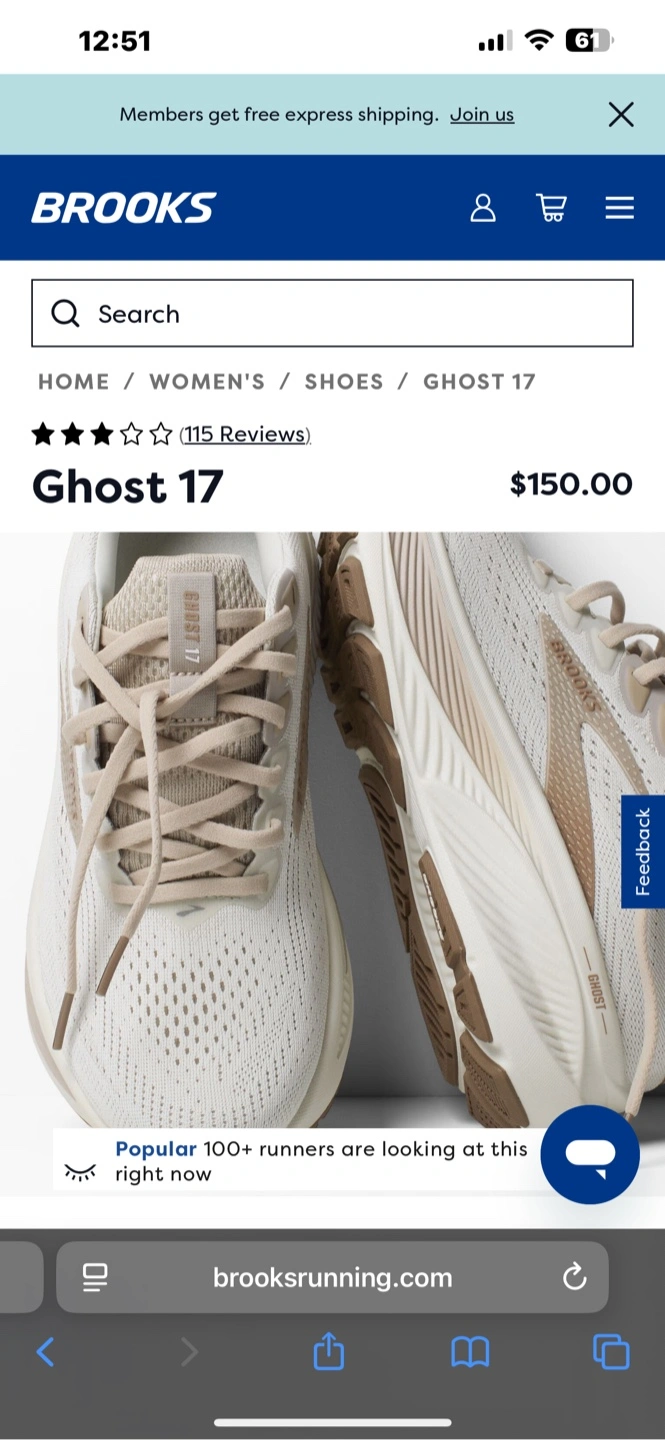Go to WOMEN'S breadcrumb
The width and height of the screenshot is (665, 1440).
[x=207, y=381]
